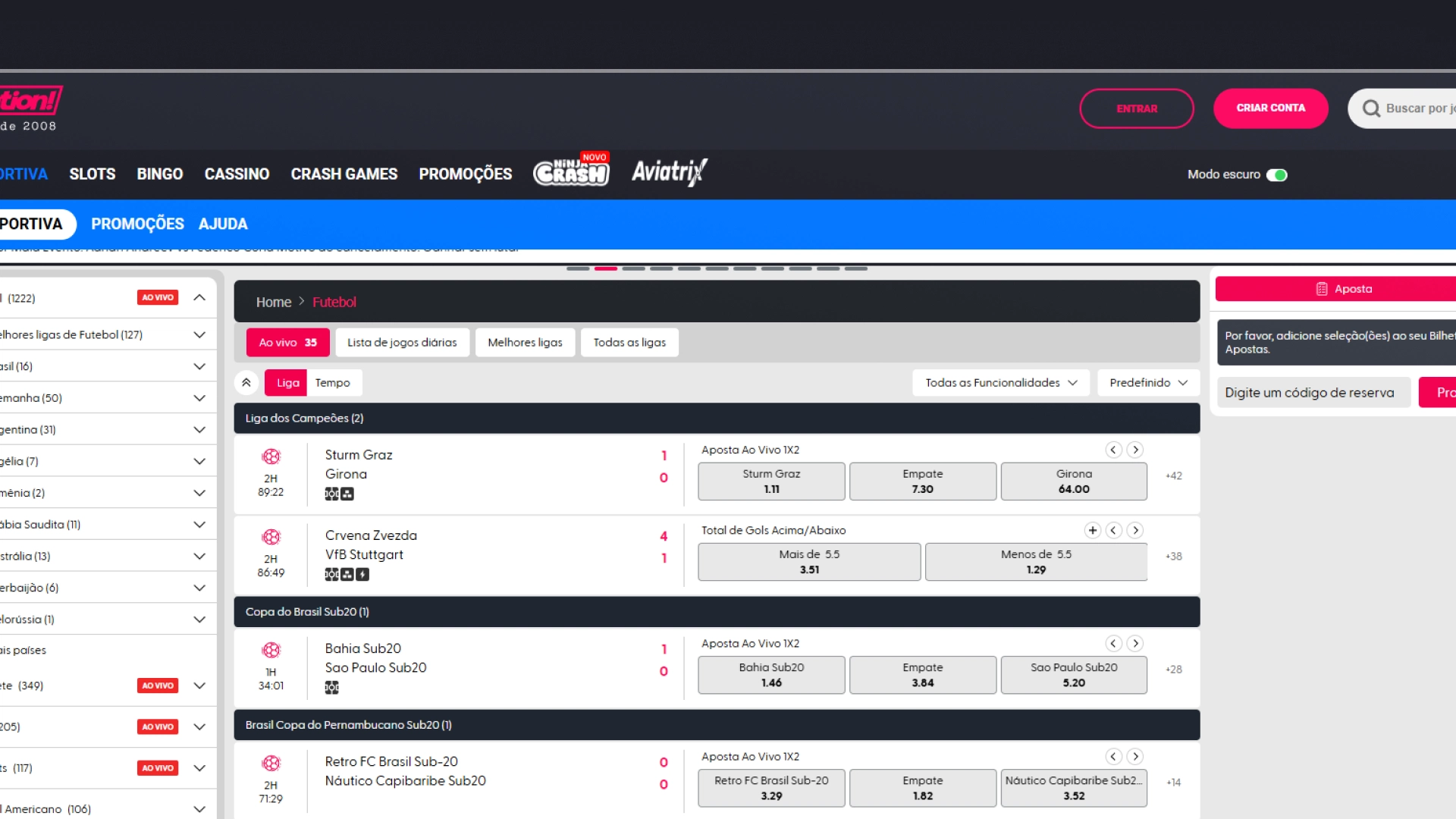
Task: Show previous market for Retro FC match
Action: [x=1113, y=756]
